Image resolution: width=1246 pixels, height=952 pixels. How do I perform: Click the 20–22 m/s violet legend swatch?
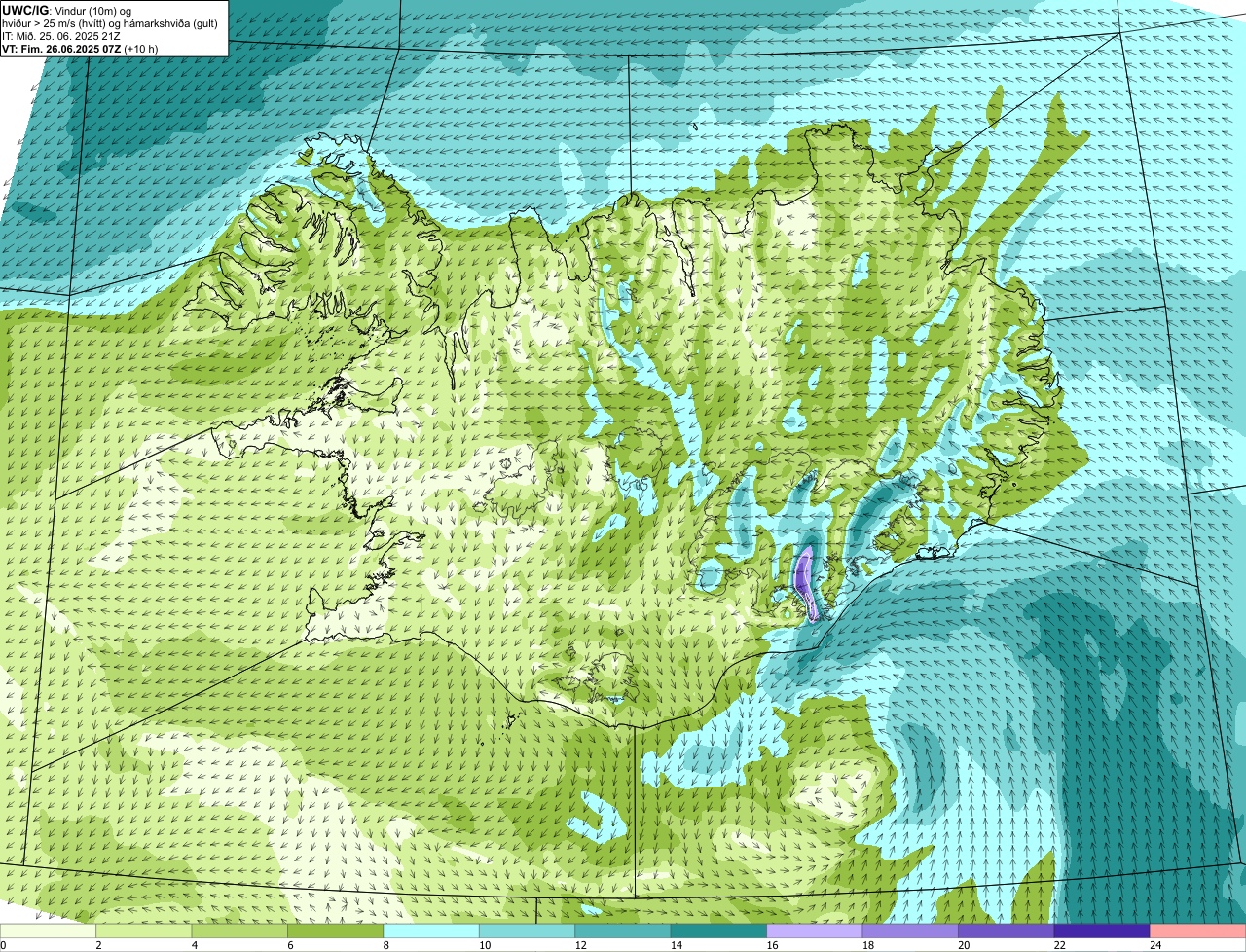[1007, 932]
